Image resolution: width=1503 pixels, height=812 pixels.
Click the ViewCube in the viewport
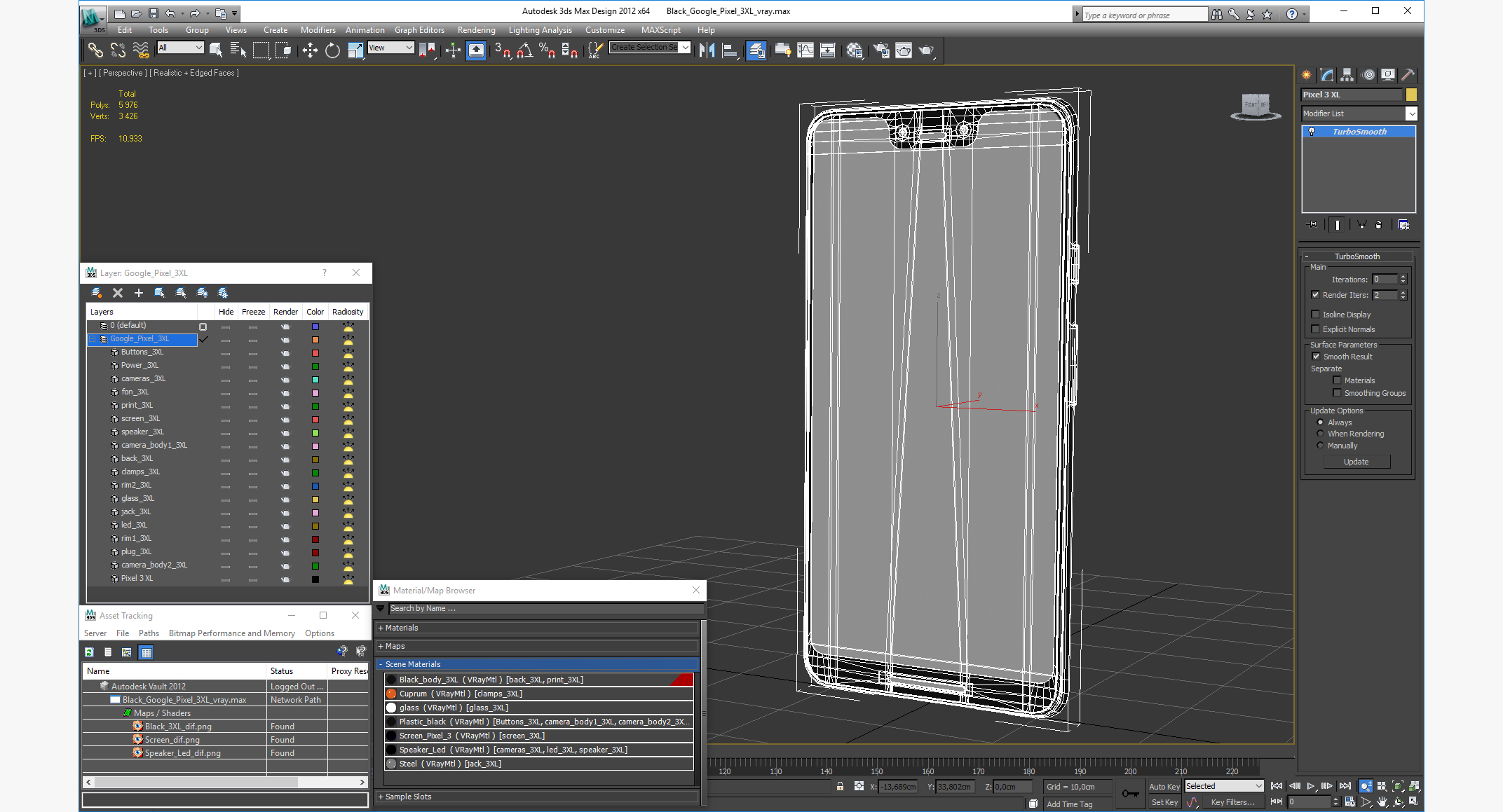point(1255,106)
